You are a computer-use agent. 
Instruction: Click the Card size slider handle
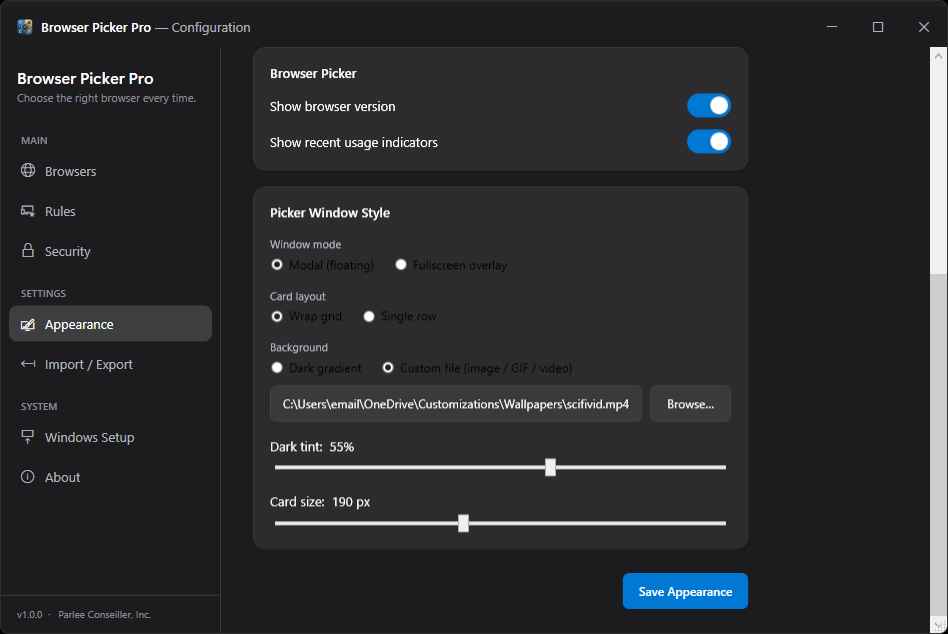pyautogui.click(x=463, y=523)
